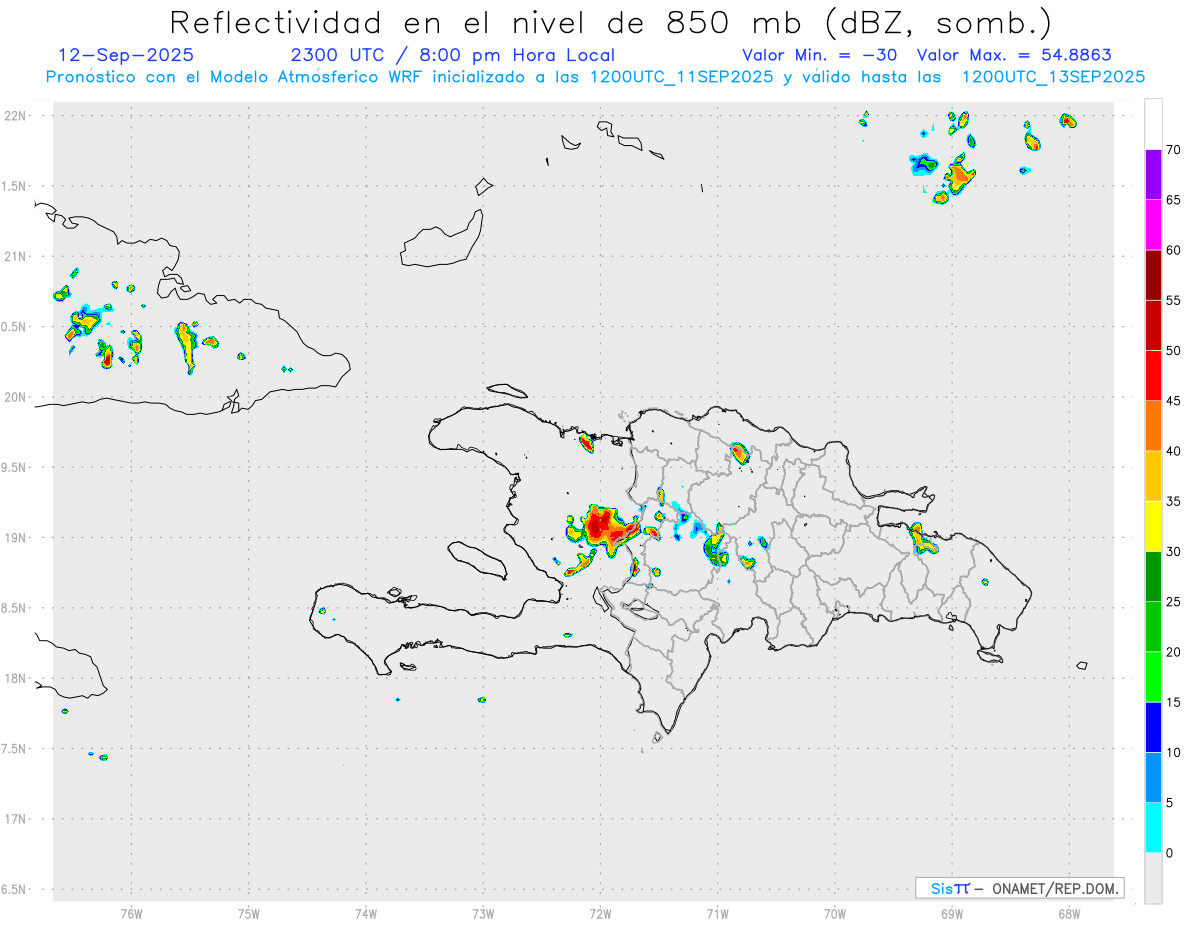Select the "Valor Min. = -30" text
The width and height of the screenshot is (1200, 927).
(x=820, y=55)
